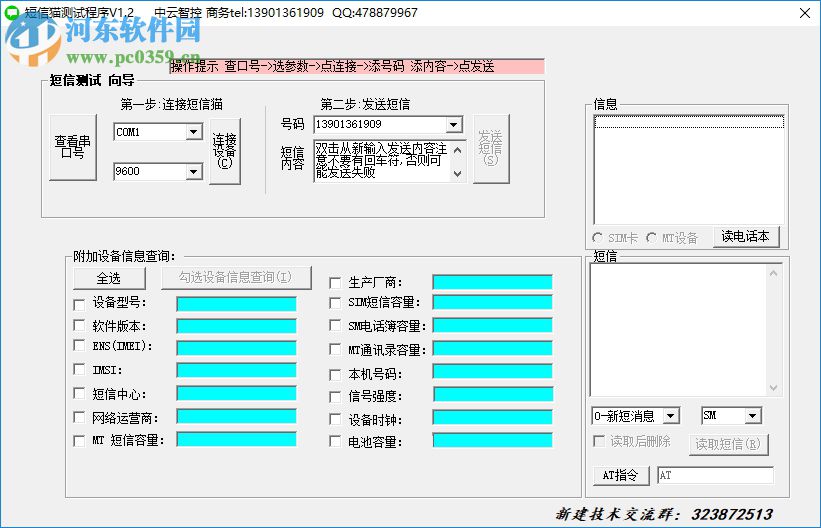The image size is (821, 528).
Task: Click the cyan 生产厂商 value field
Action: tap(493, 282)
